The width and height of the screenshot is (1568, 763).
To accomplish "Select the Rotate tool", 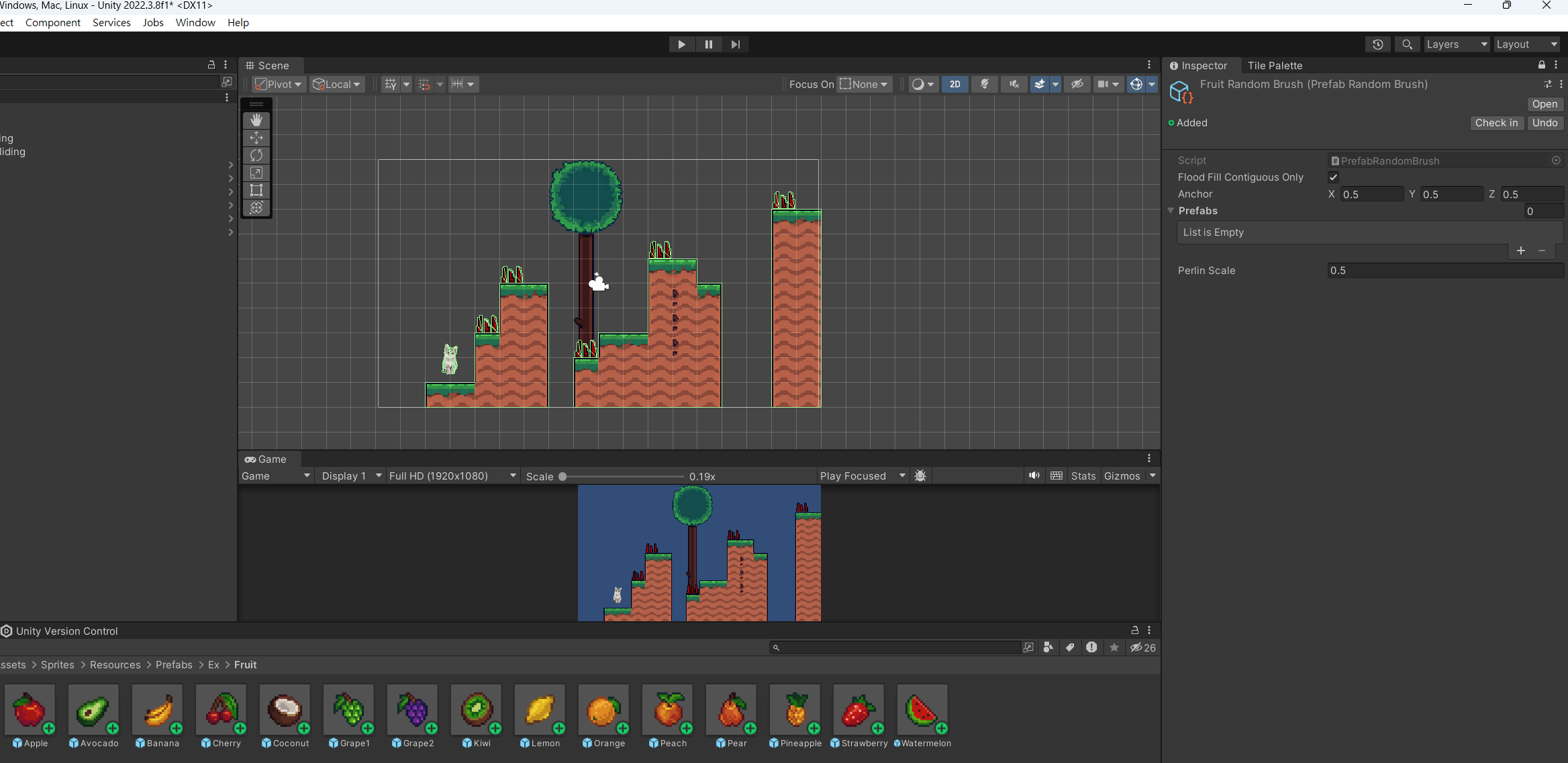I will click(256, 155).
